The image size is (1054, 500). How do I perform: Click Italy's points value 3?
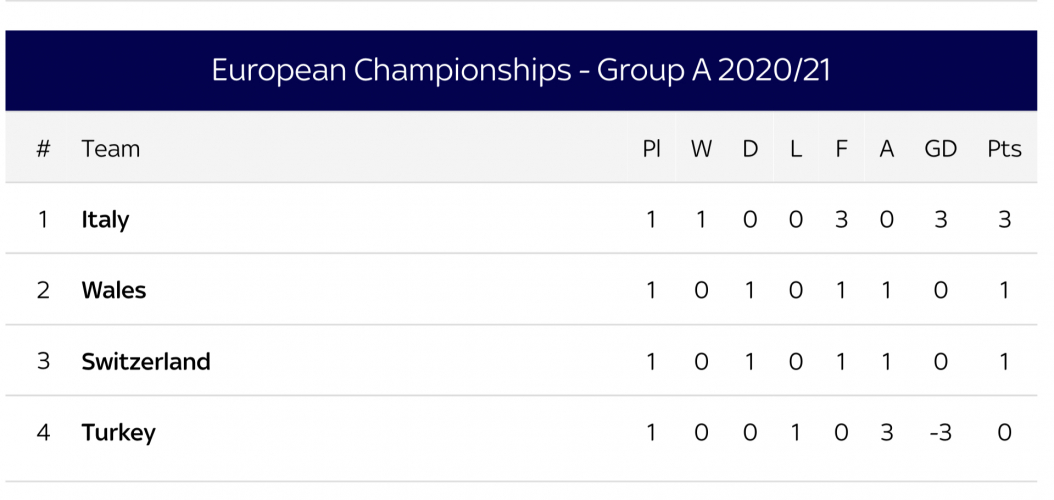[1004, 219]
